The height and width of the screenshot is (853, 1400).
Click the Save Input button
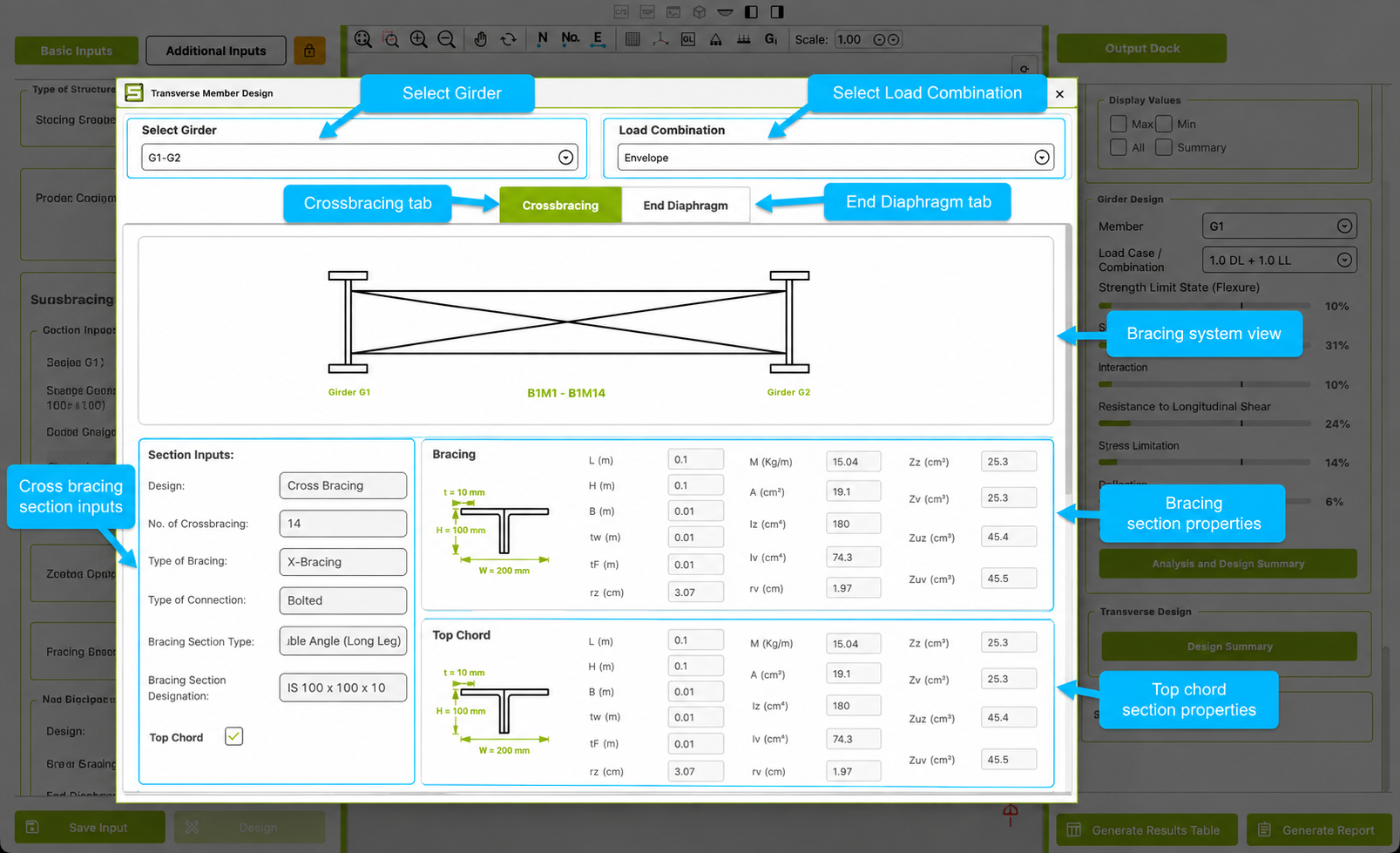pyautogui.click(x=90, y=827)
